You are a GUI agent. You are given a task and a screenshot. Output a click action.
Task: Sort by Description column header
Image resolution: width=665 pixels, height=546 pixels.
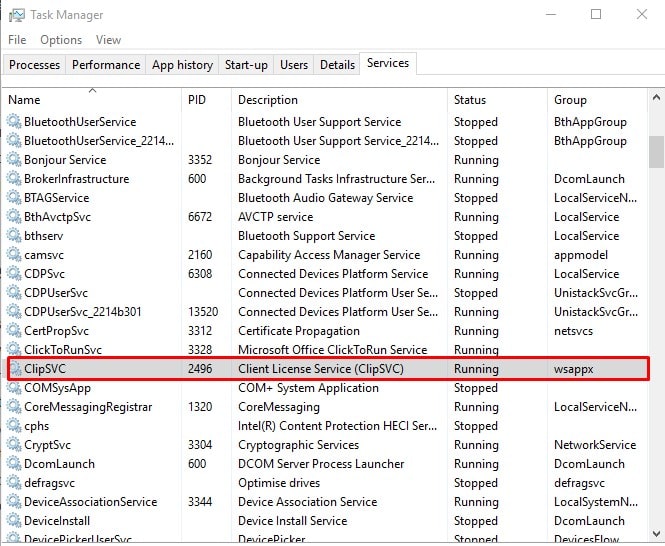click(339, 100)
